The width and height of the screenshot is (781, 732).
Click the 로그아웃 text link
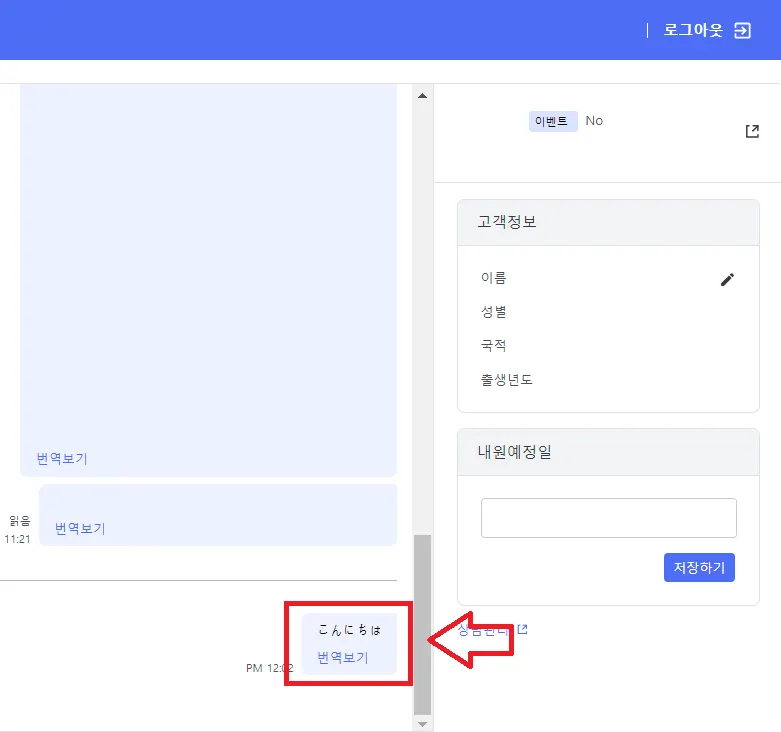click(693, 30)
